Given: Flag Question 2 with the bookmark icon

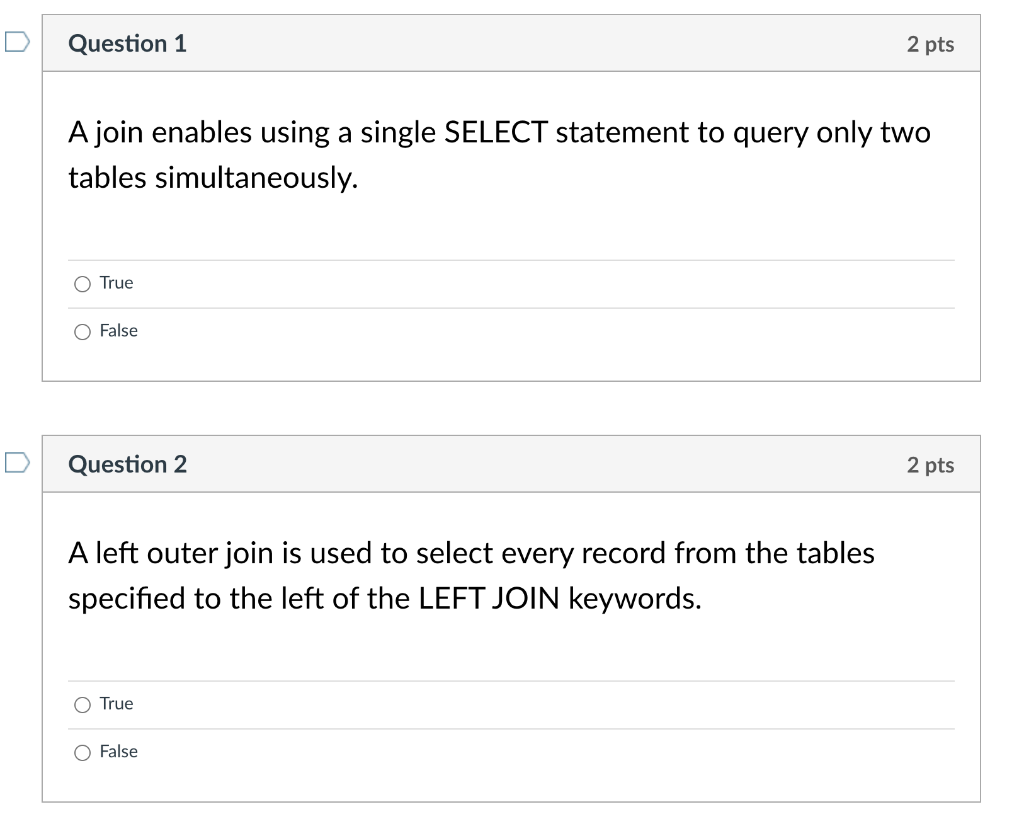Looking at the screenshot, I should pyautogui.click(x=17, y=463).
